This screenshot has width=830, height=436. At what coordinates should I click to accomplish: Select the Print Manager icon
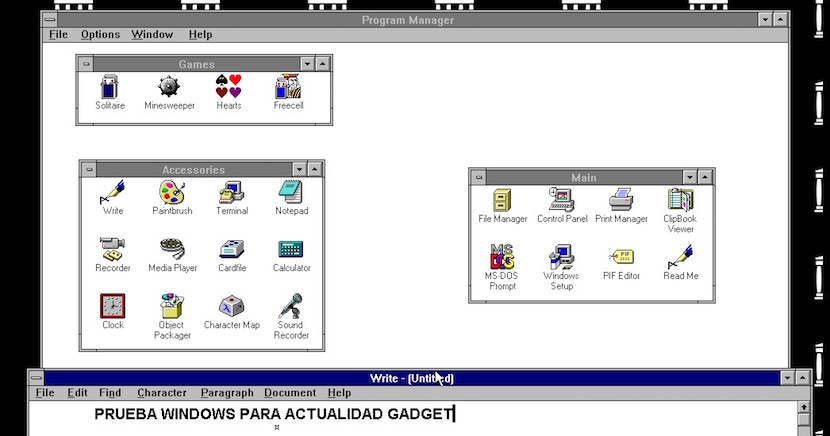[x=621, y=200]
